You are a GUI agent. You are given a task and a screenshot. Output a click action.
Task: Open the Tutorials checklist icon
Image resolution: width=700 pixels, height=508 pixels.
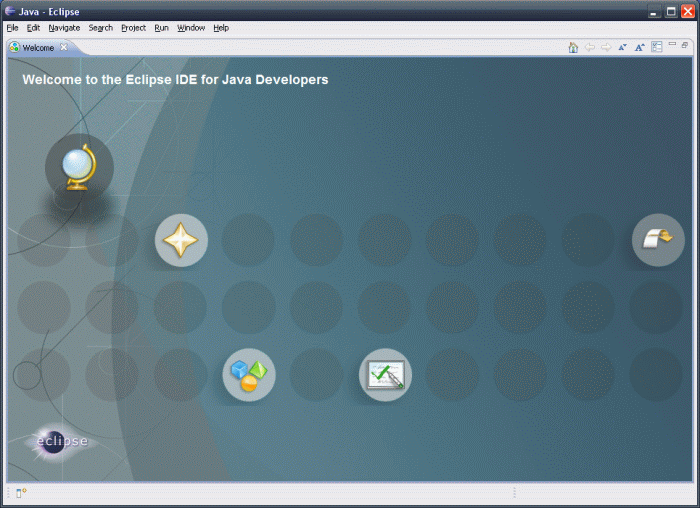385,375
